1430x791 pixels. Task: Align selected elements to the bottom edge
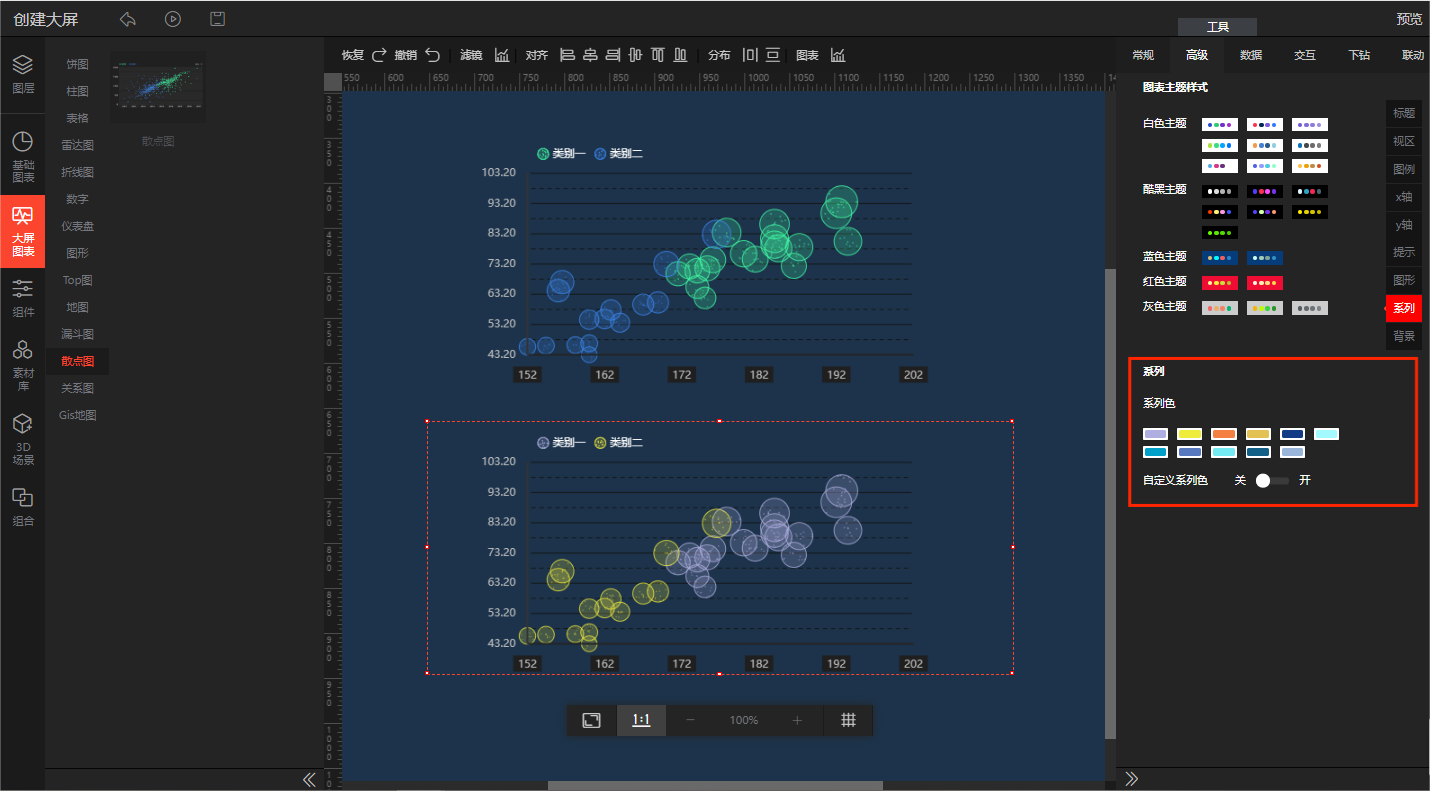(x=681, y=55)
